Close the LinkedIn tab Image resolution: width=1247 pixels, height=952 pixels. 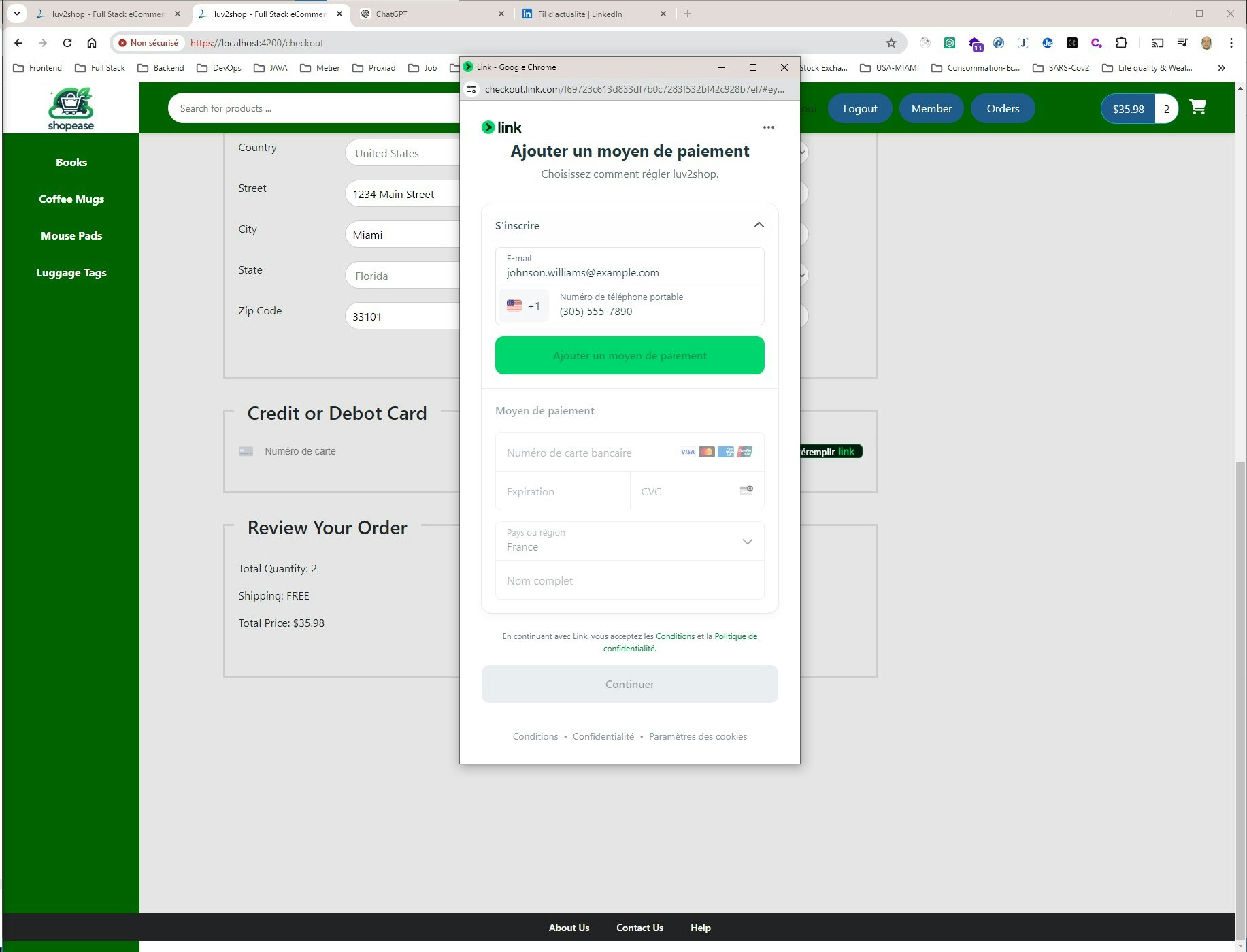tap(663, 14)
